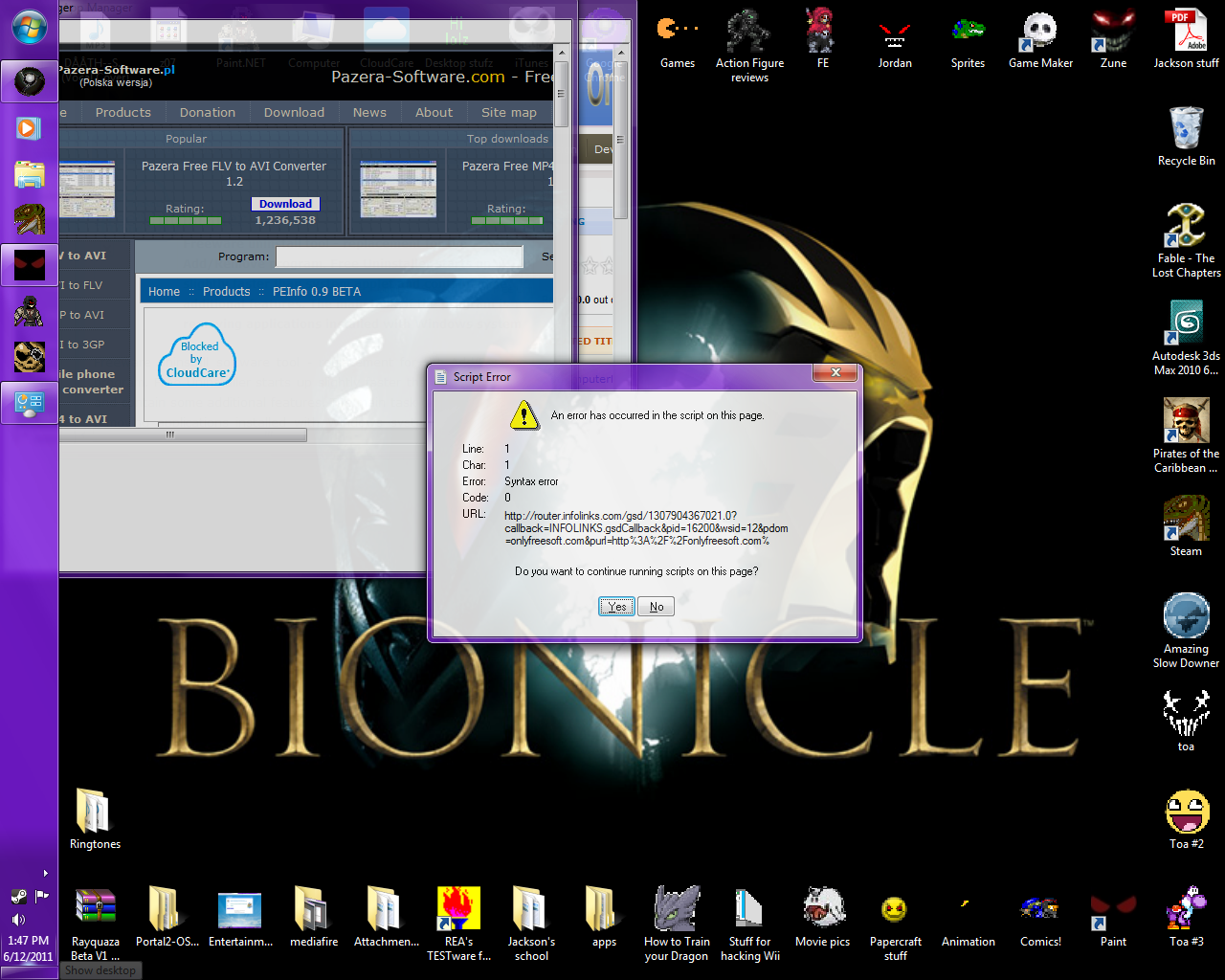Open the apps folder on the desktop
This screenshot has width=1225, height=980.
[x=604, y=918]
